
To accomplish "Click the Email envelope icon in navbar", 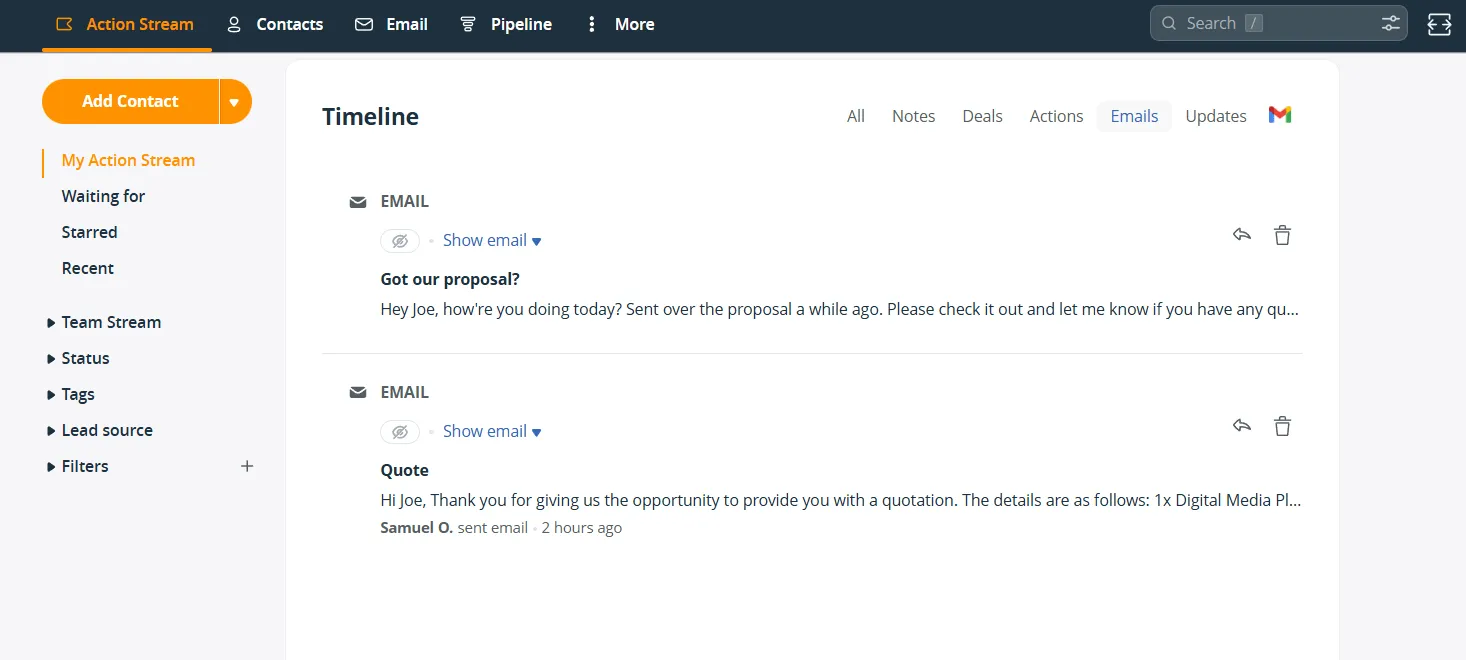I will coord(364,24).
